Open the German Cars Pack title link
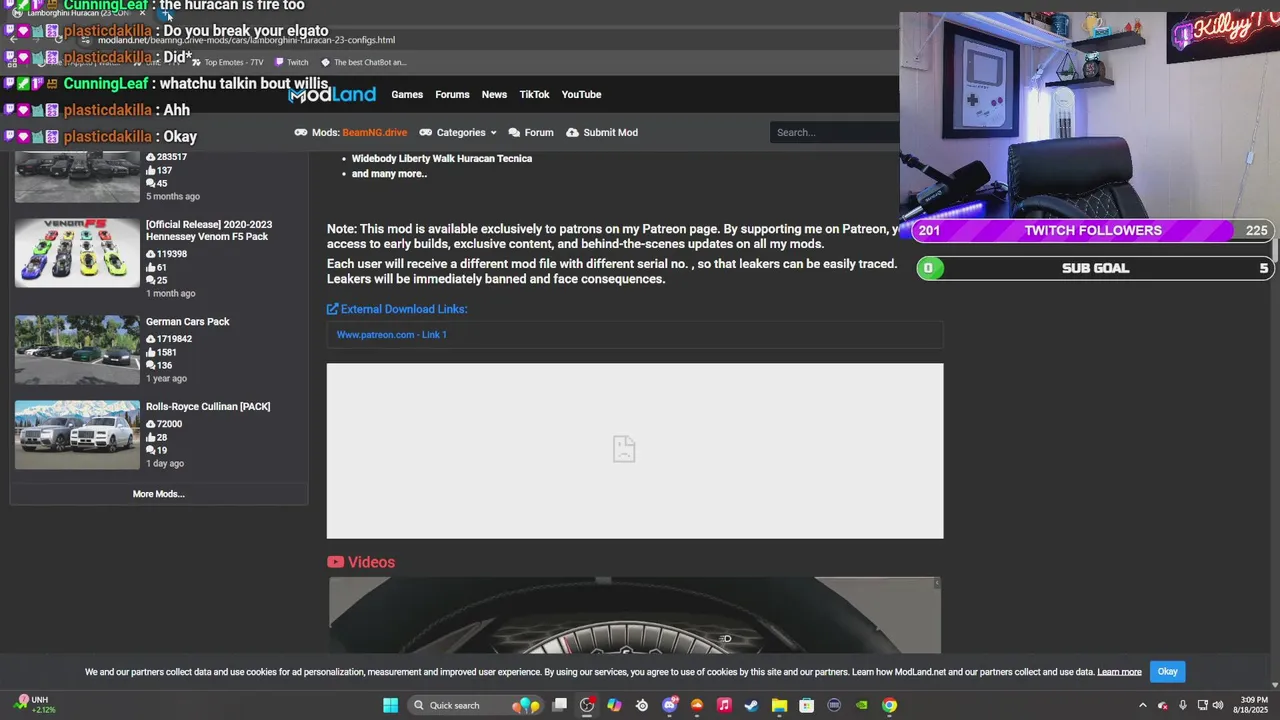This screenshot has width=1280, height=720. (x=188, y=322)
